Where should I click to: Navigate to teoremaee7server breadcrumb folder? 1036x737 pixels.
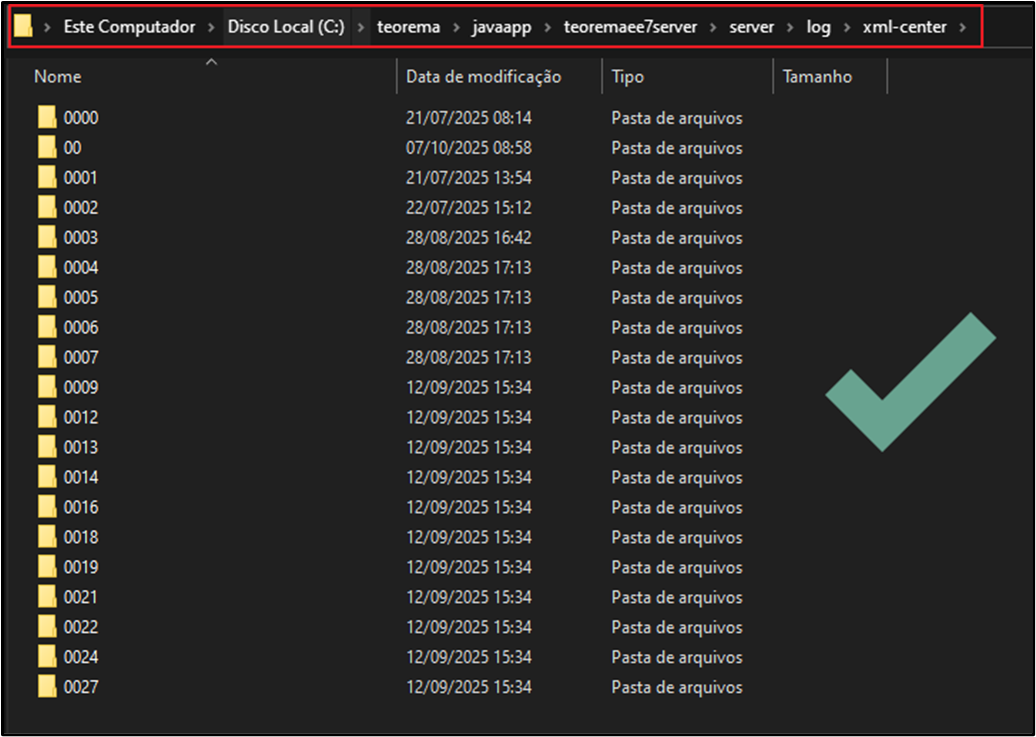(x=630, y=27)
